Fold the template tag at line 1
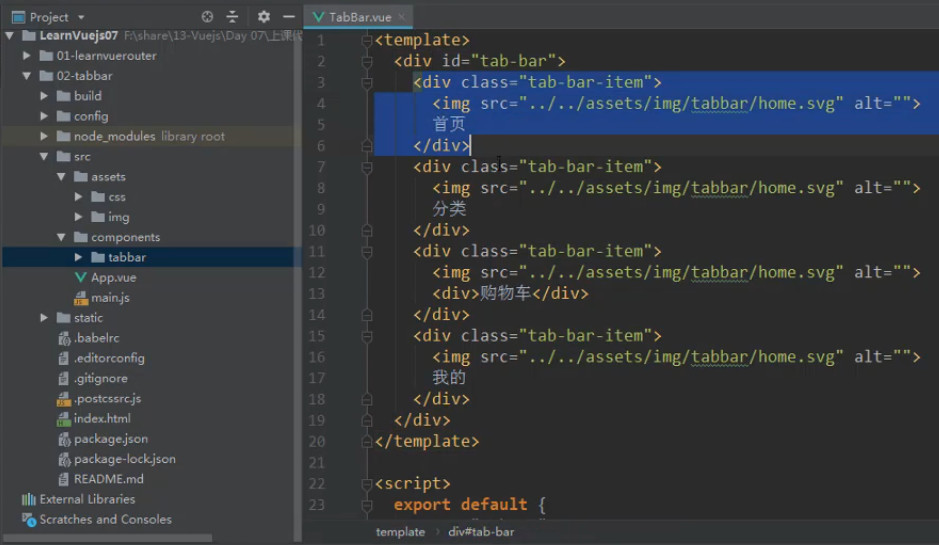Screen dimensions: 939x545 367,41
